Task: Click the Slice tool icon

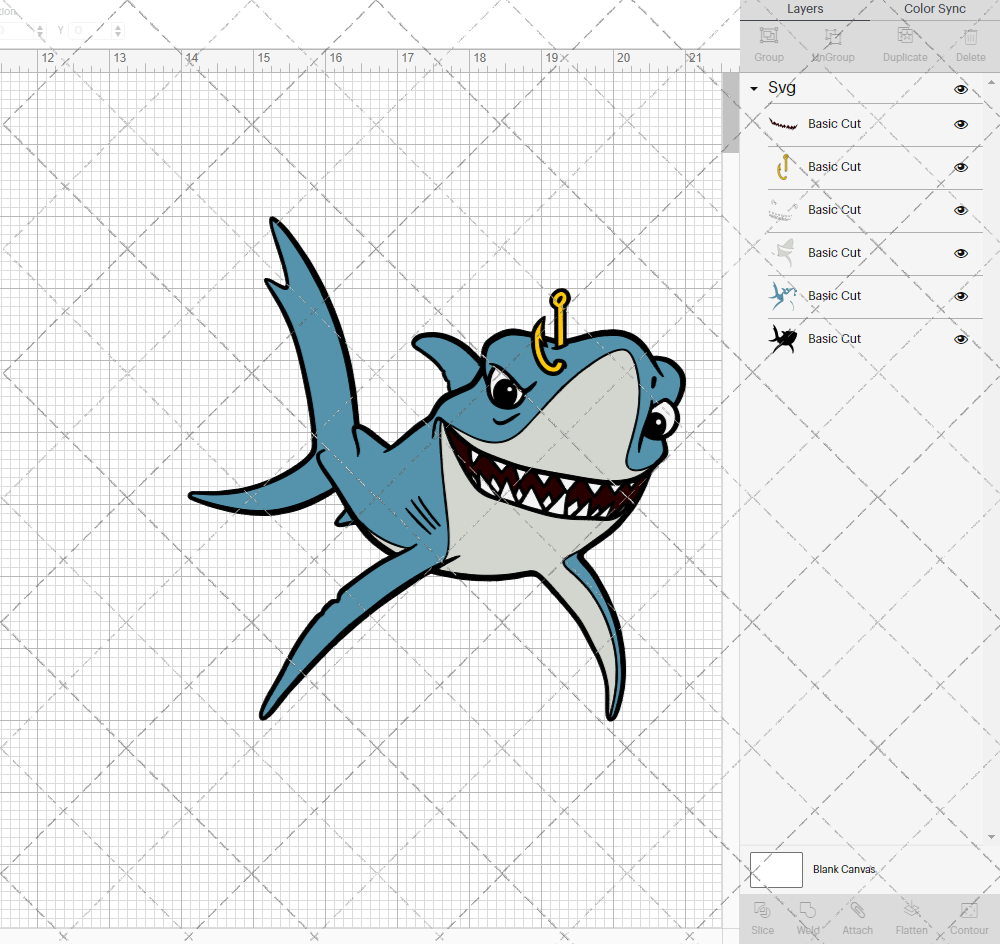Action: click(762, 909)
